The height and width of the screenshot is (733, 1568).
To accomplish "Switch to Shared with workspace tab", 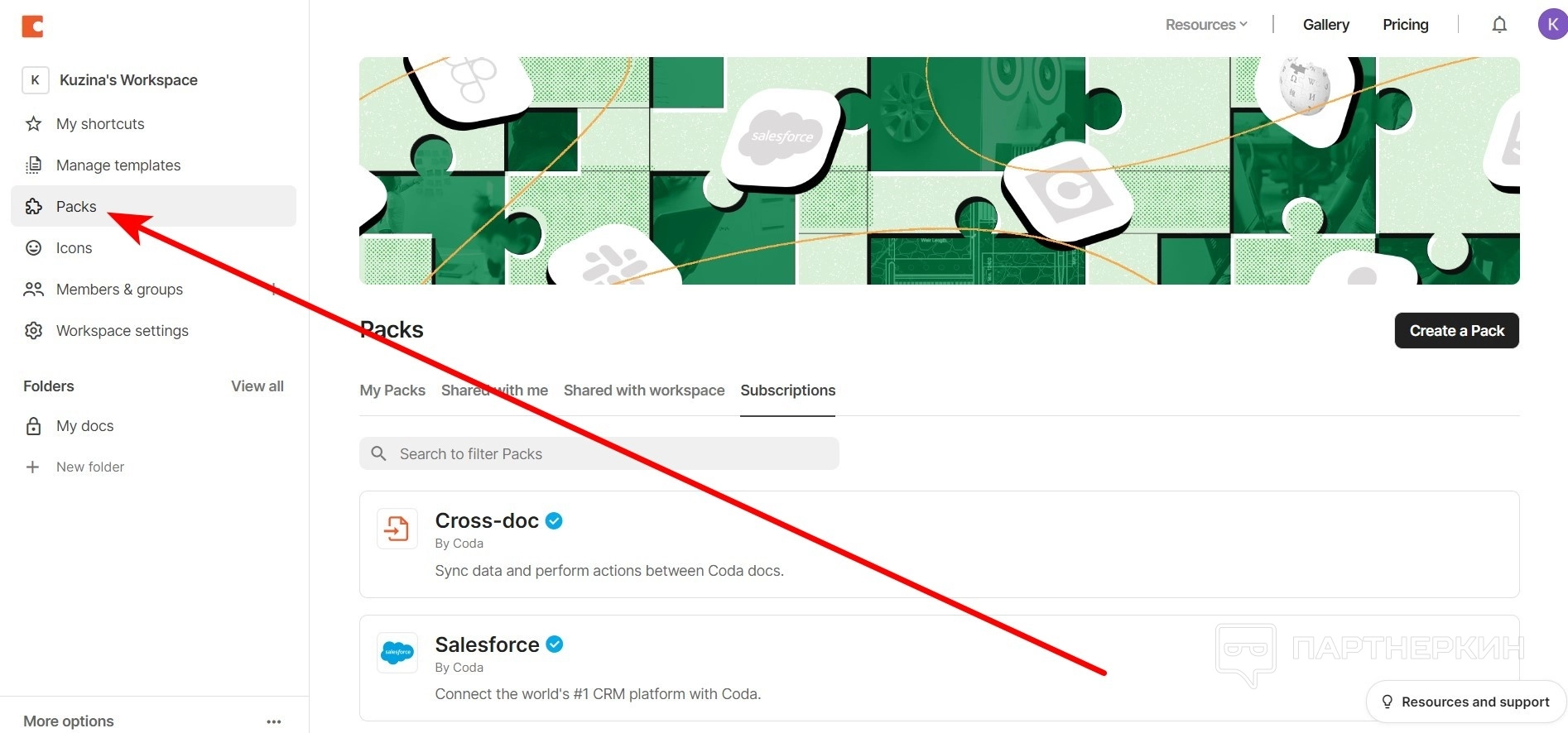I will (644, 390).
